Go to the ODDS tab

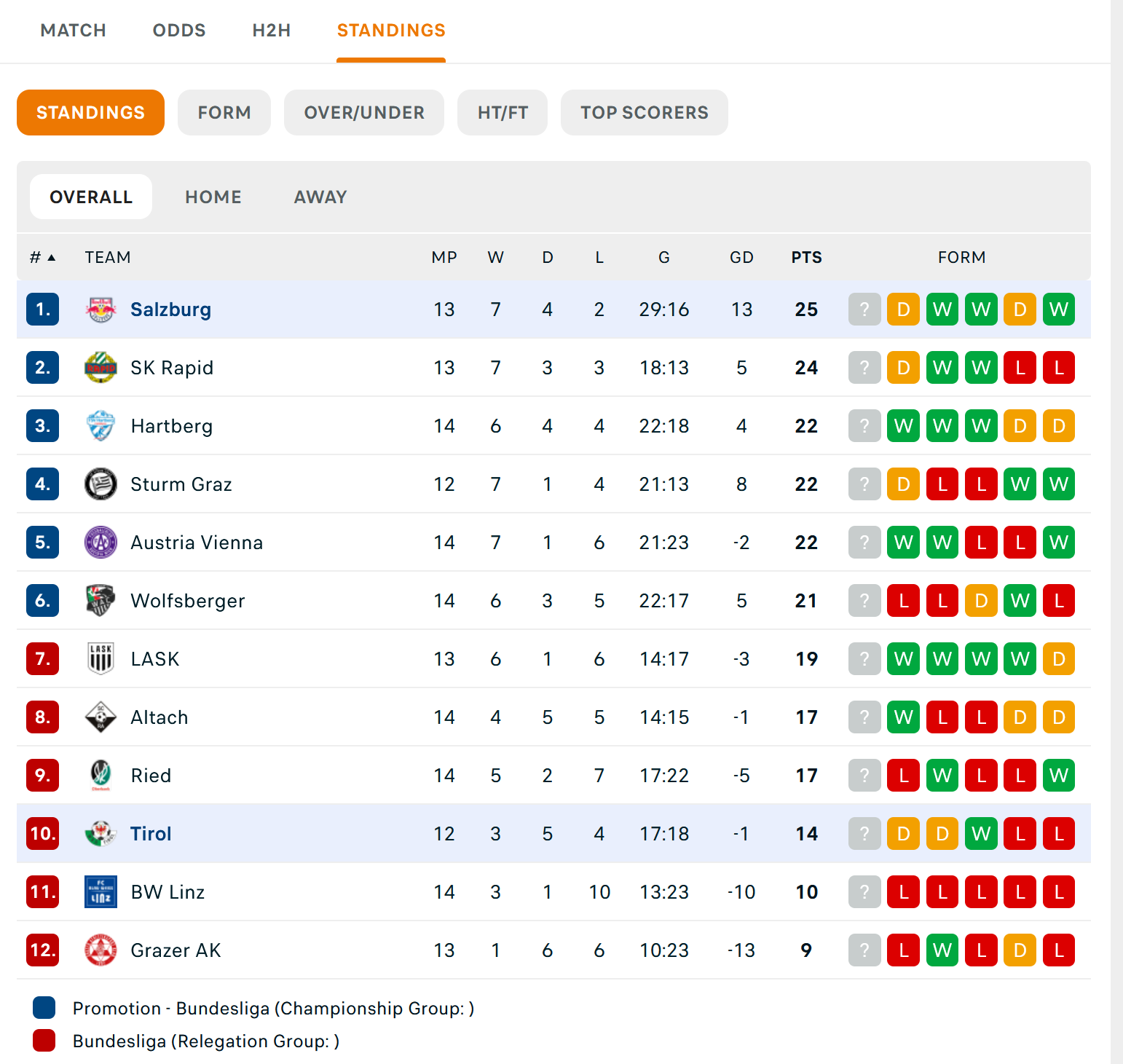click(179, 31)
